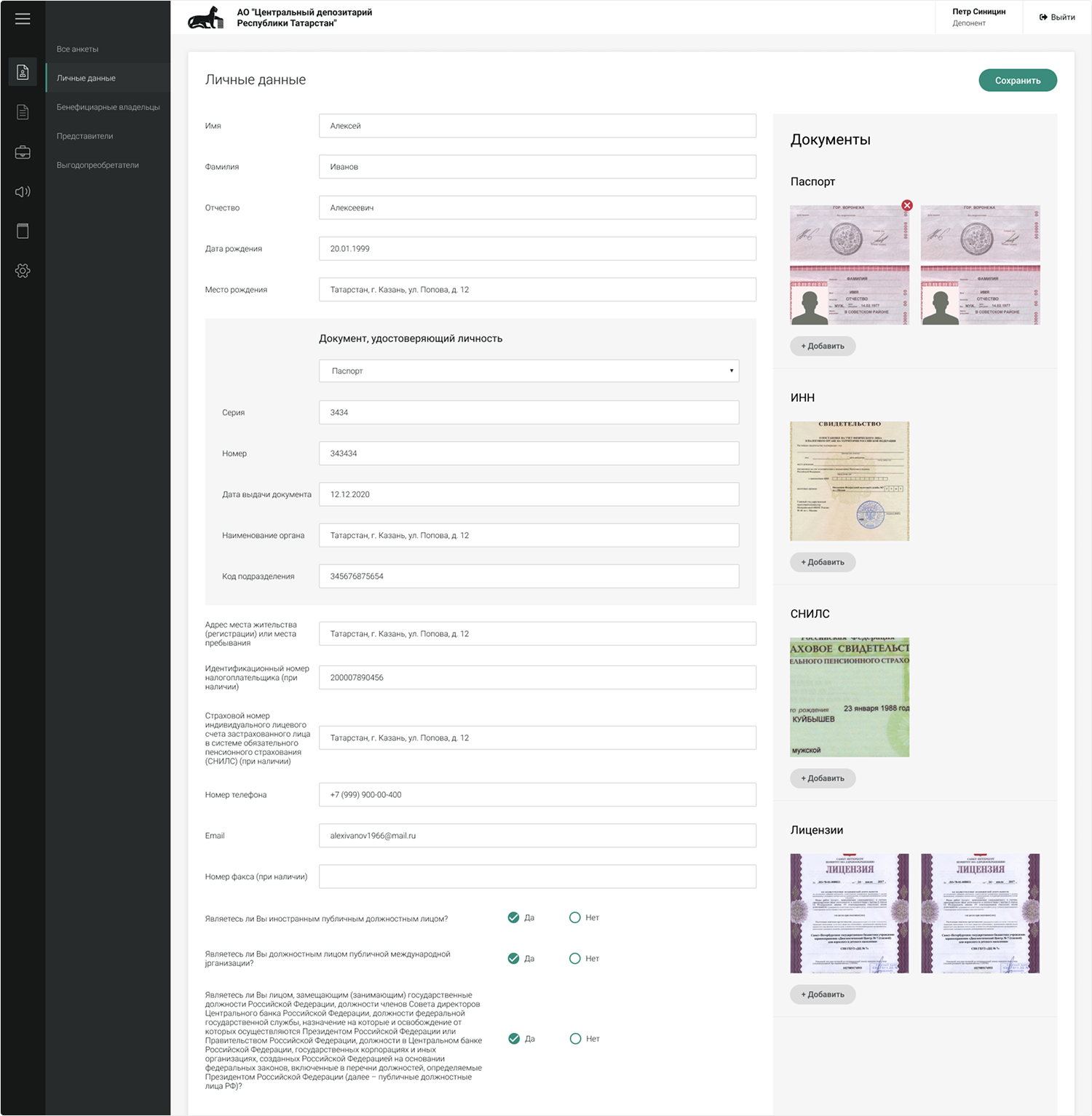Click the profile form sidebar icon
The width and height of the screenshot is (1092, 1116).
(x=23, y=72)
